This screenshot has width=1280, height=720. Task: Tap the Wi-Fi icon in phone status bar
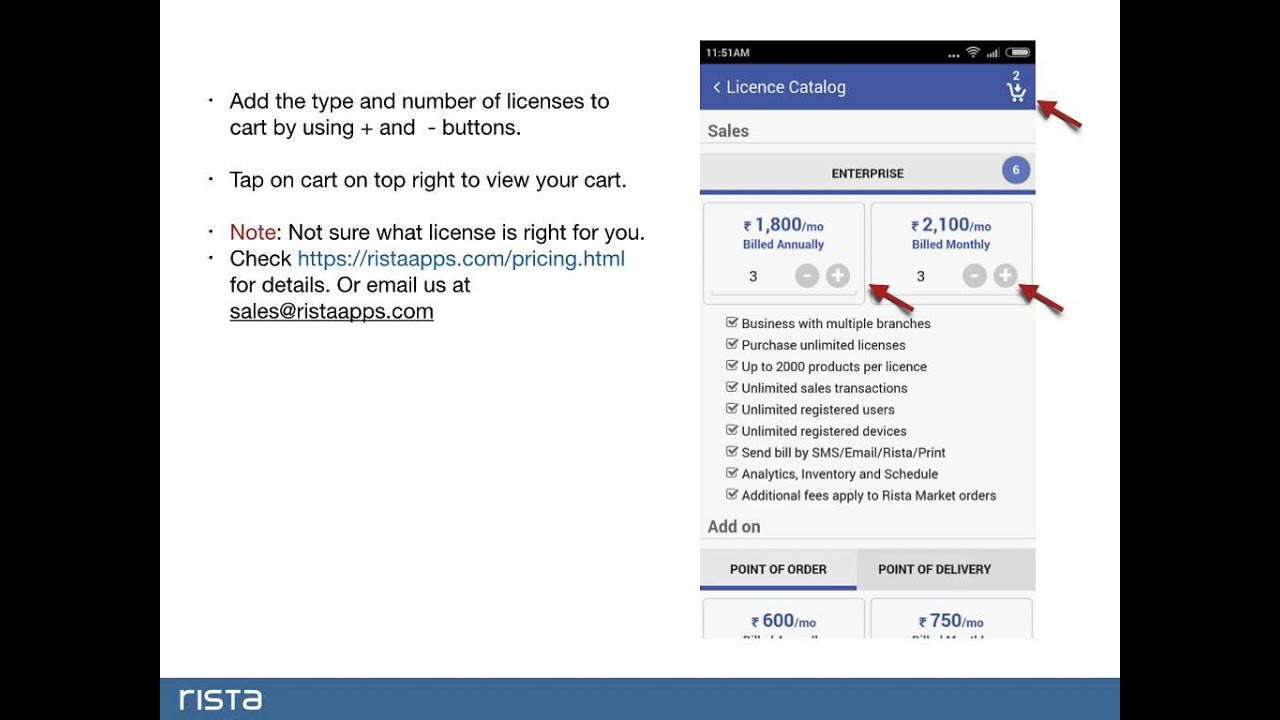point(972,52)
